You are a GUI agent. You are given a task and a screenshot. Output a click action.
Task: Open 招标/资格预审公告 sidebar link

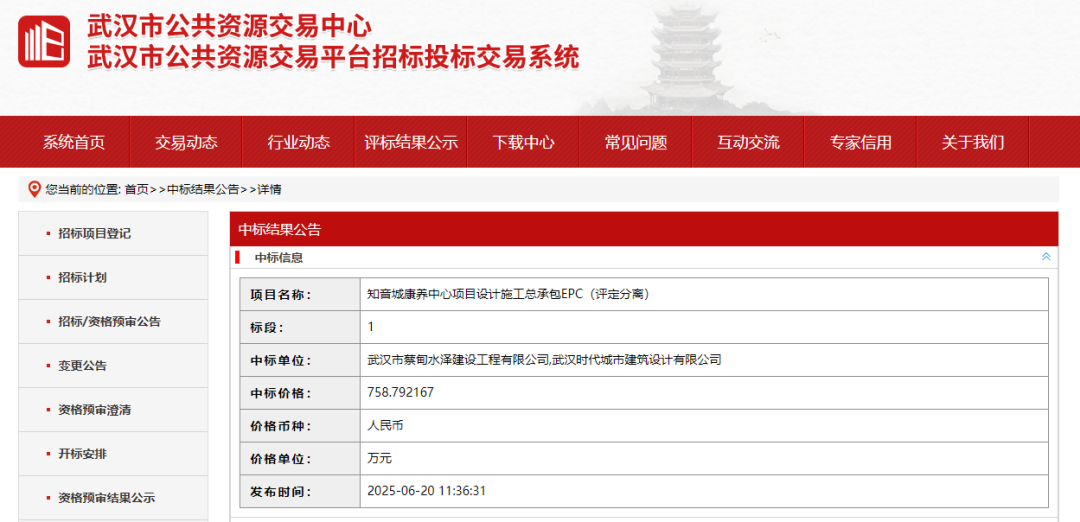109,321
